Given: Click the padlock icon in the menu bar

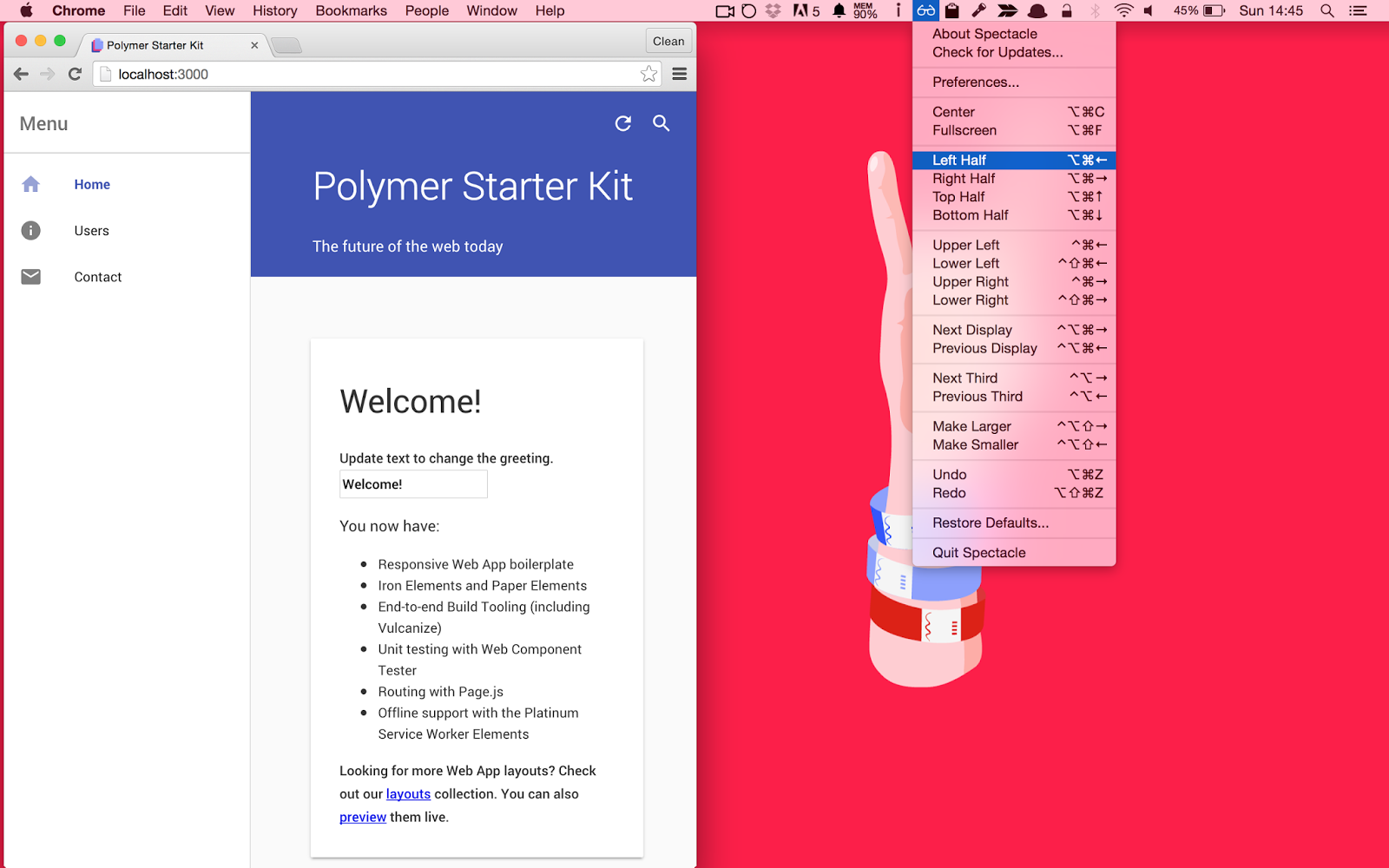Looking at the screenshot, I should tap(1067, 10).
